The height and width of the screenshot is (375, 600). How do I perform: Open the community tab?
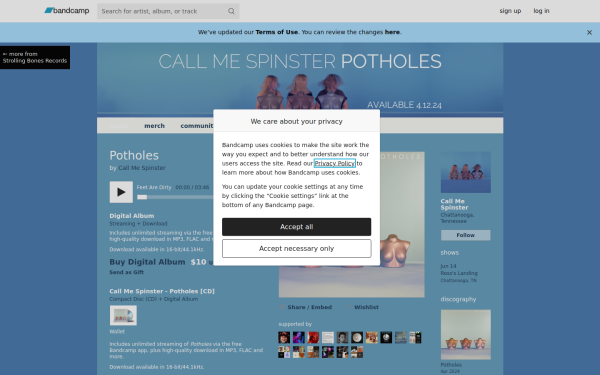coord(197,126)
